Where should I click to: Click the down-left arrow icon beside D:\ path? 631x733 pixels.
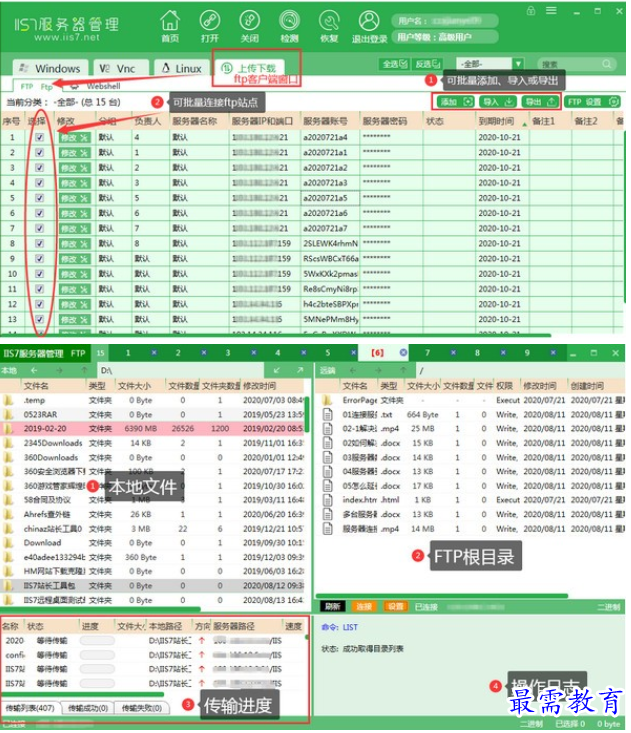(x=277, y=370)
